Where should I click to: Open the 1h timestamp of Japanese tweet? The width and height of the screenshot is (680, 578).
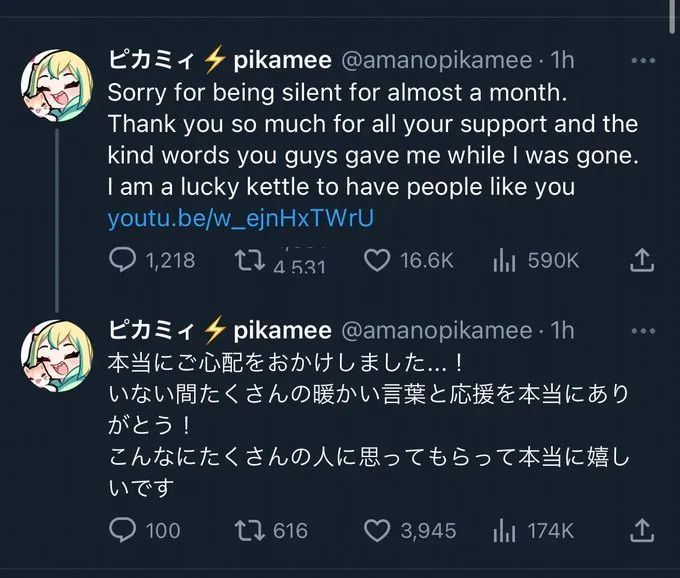pos(563,329)
